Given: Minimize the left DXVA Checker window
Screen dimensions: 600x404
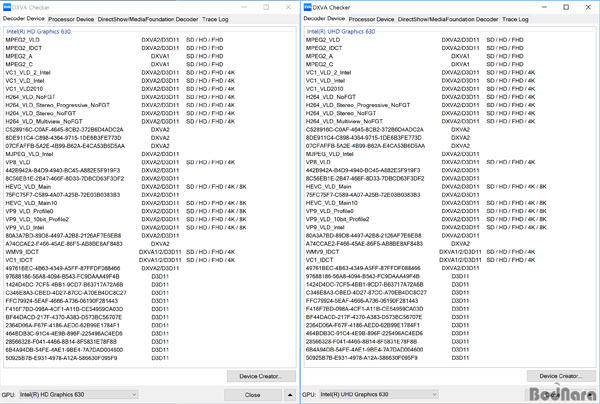Looking at the screenshot, I should coord(242,7).
